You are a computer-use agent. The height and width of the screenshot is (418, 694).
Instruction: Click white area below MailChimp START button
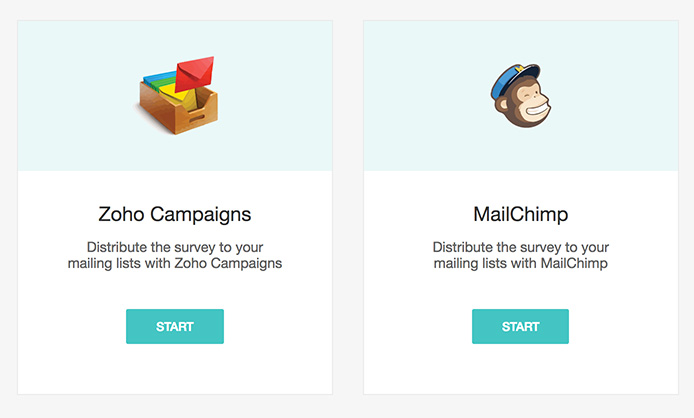520,368
